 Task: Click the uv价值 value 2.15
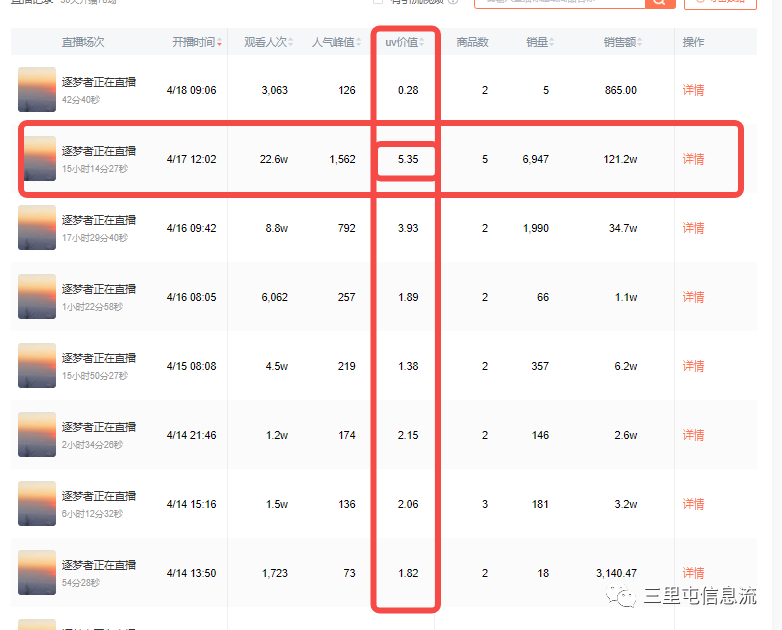click(x=408, y=435)
